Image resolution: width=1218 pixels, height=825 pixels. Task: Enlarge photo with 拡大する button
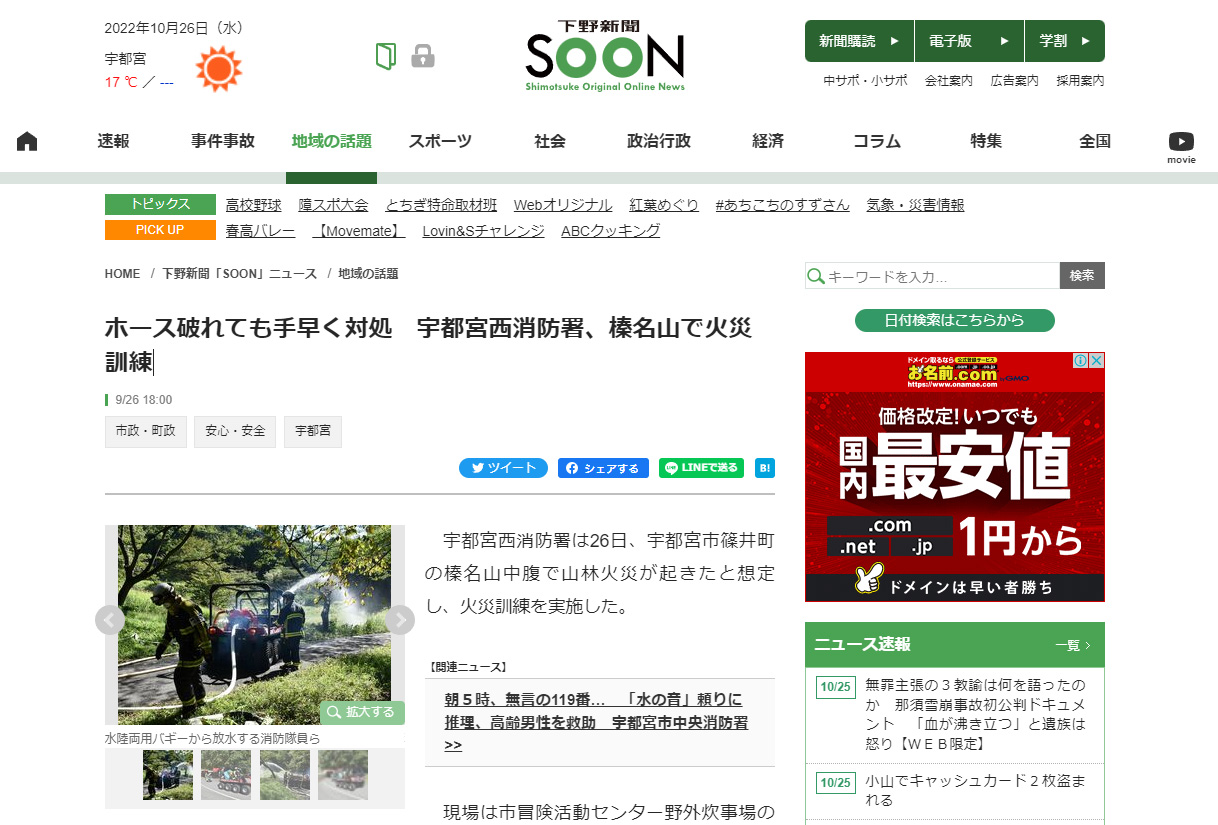click(362, 713)
